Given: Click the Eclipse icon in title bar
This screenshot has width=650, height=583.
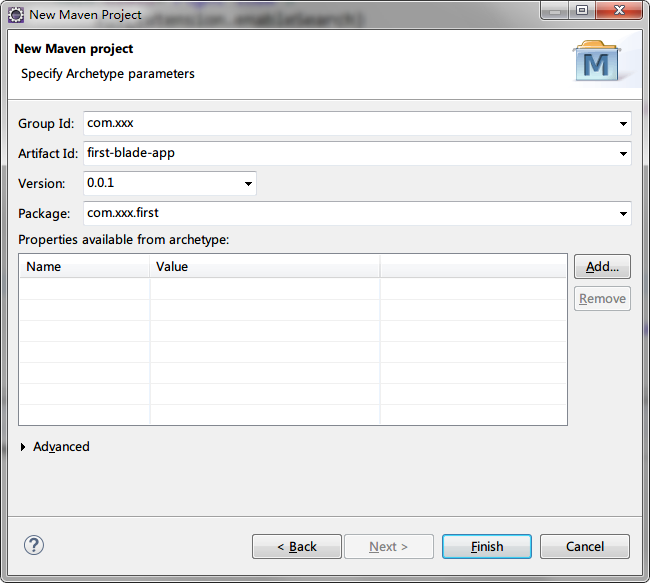Looking at the screenshot, I should click(x=16, y=15).
